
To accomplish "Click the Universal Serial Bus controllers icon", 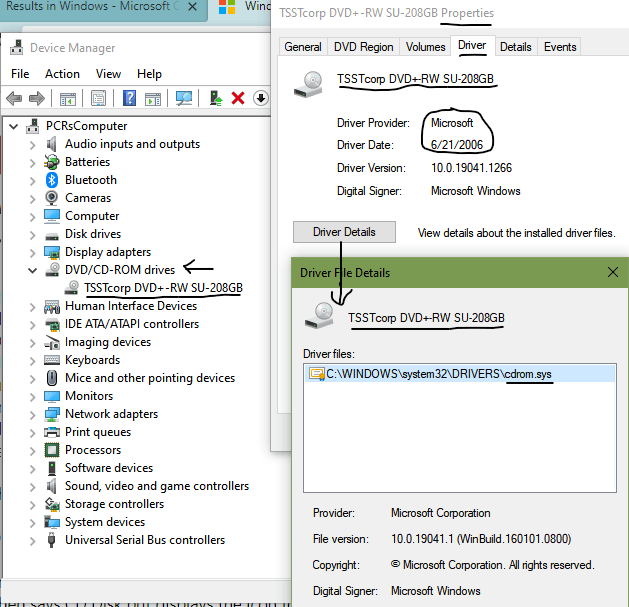I will click(x=51, y=540).
